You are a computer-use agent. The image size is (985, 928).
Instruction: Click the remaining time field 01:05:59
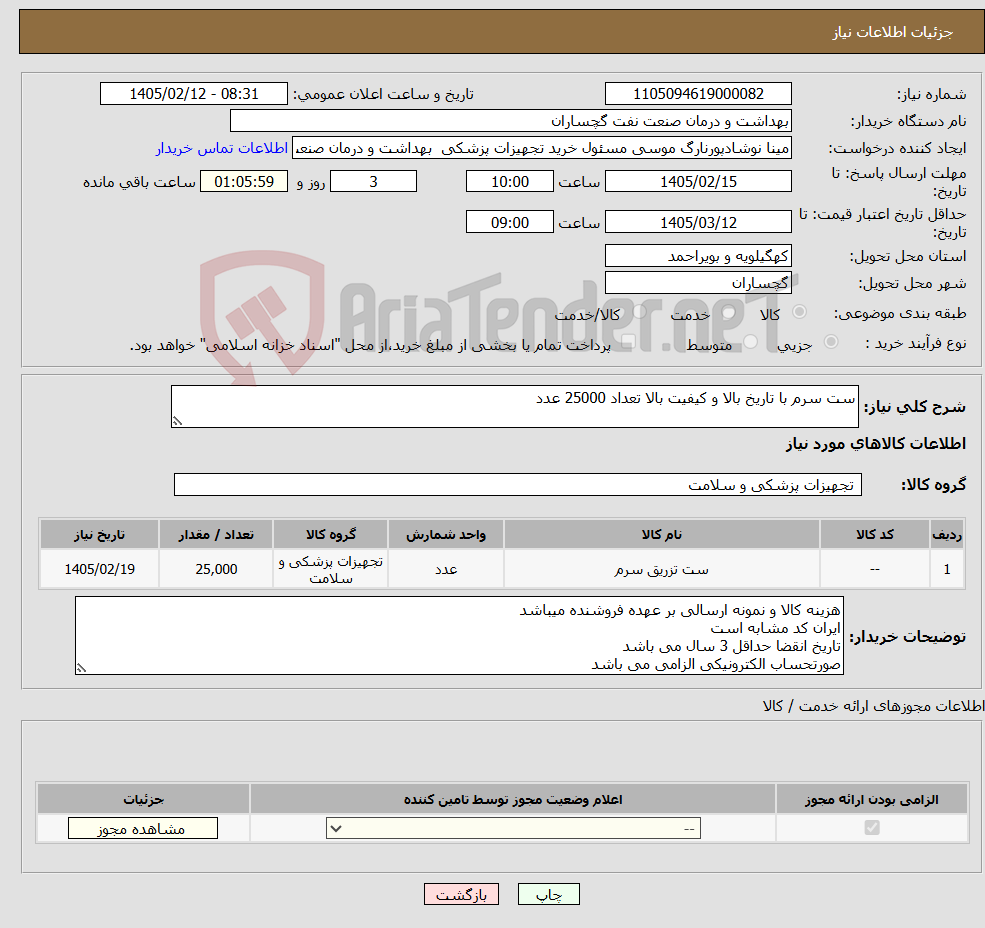point(244,182)
